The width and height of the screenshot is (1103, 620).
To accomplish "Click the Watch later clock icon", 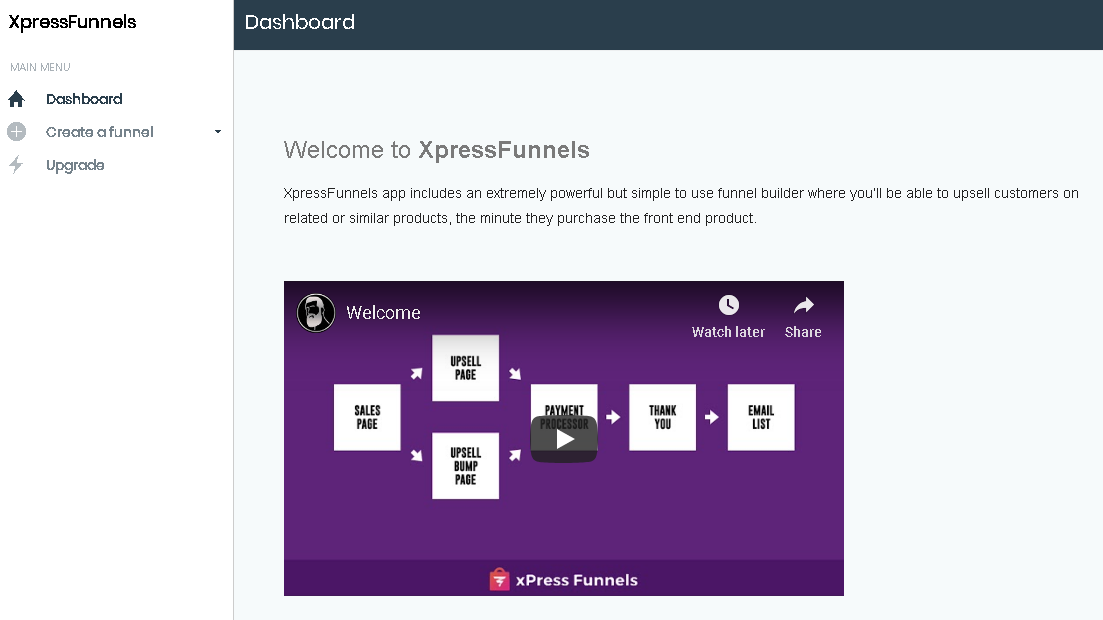I will pos(728,305).
